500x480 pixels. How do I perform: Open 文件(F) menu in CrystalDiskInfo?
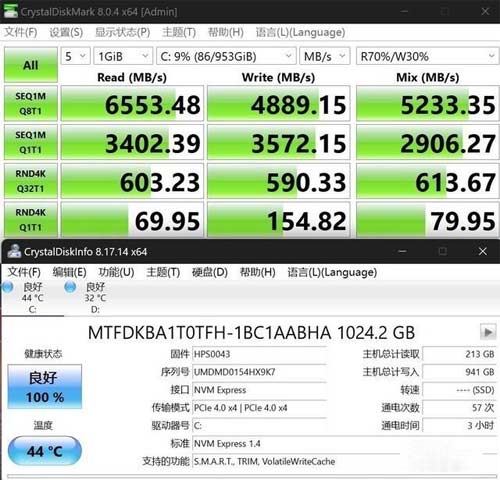(24, 272)
